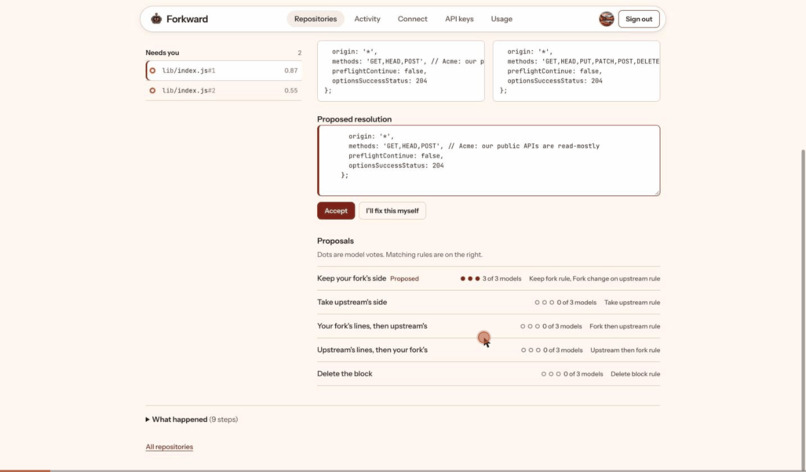Follow the All repositories link
This screenshot has height=472, width=806.
coord(169,447)
